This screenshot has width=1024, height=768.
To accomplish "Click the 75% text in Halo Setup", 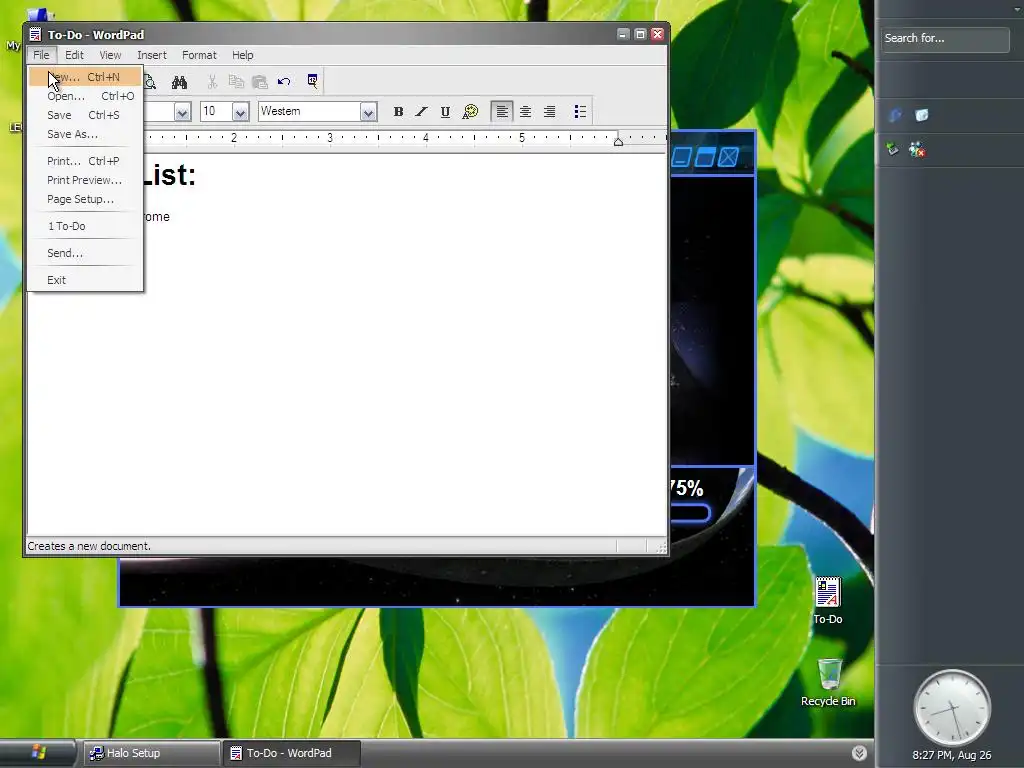I will point(686,488).
